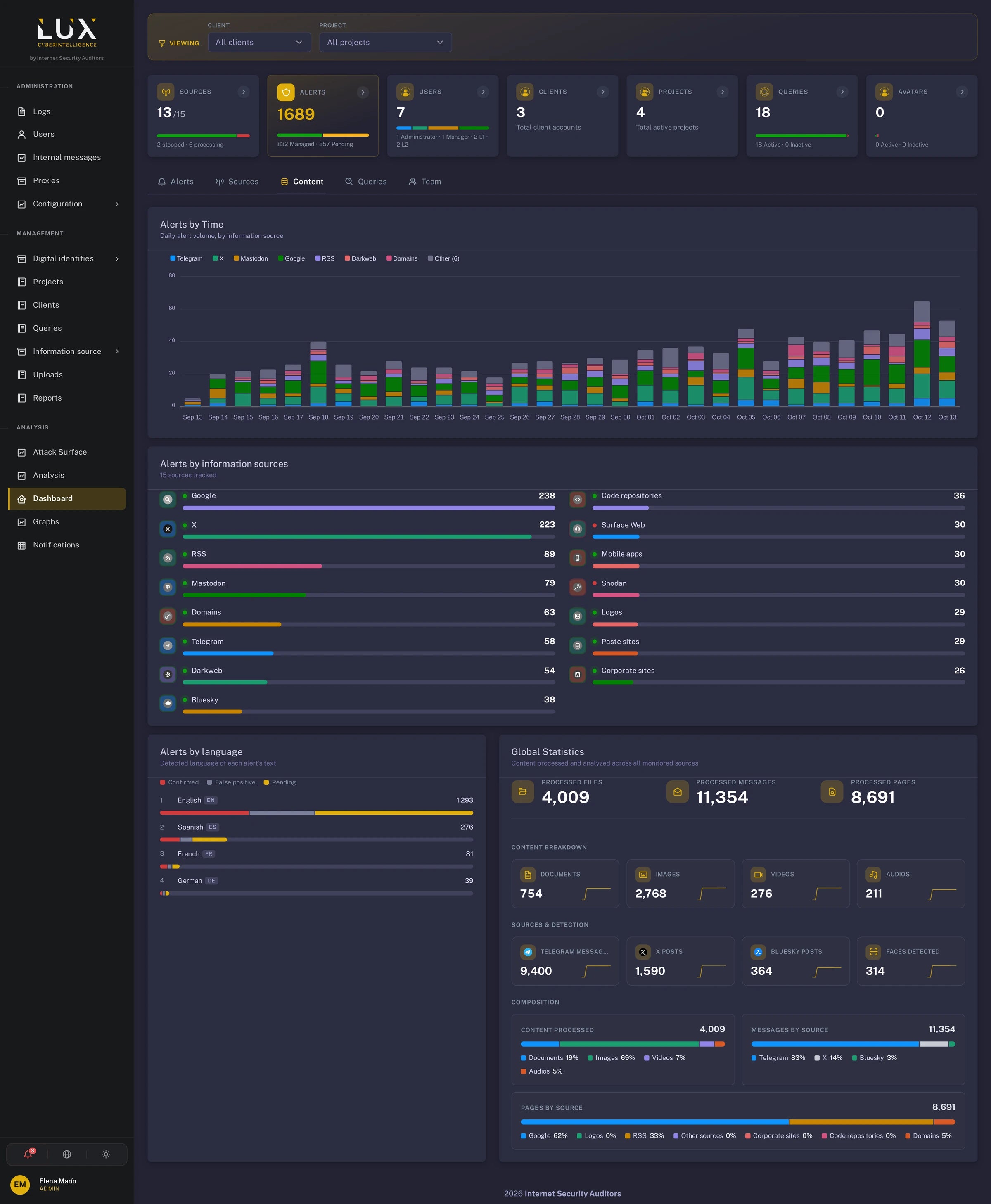Click the Processed Messages envelope icon
This screenshot has width=991, height=1204.
pos(677,791)
